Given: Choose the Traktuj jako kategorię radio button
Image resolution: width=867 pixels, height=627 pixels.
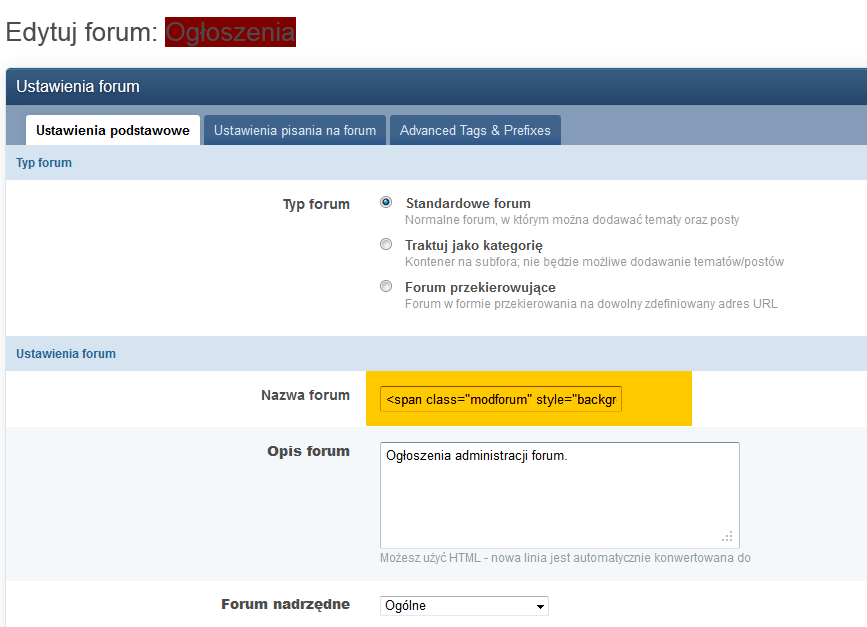Looking at the screenshot, I should coord(386,244).
